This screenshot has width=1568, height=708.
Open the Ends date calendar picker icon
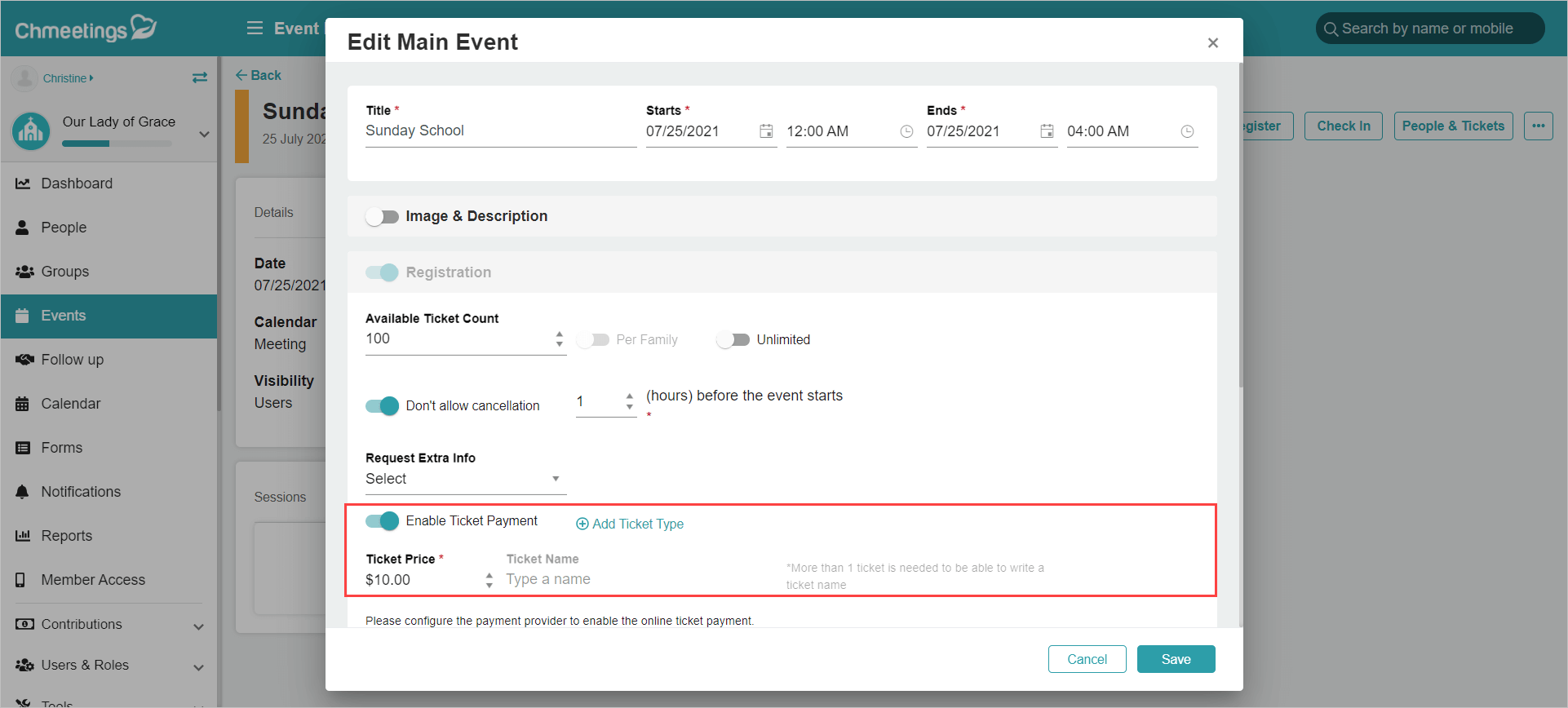click(x=1047, y=131)
